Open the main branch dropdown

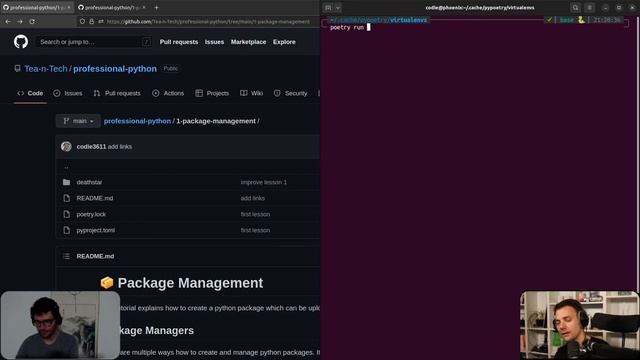point(78,121)
